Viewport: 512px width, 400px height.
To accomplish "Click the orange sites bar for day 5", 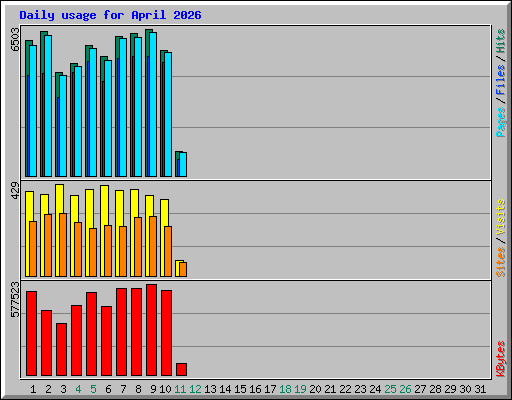I will (x=93, y=252).
